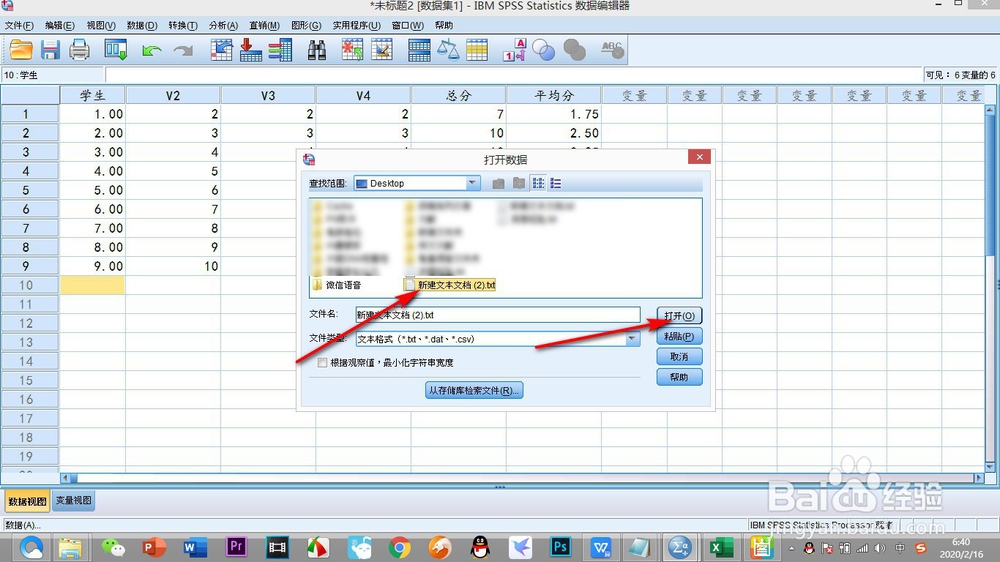Screen dimensions: 1000x562
Task: Click the Go to variable red arrow icon
Action: click(x=251, y=50)
